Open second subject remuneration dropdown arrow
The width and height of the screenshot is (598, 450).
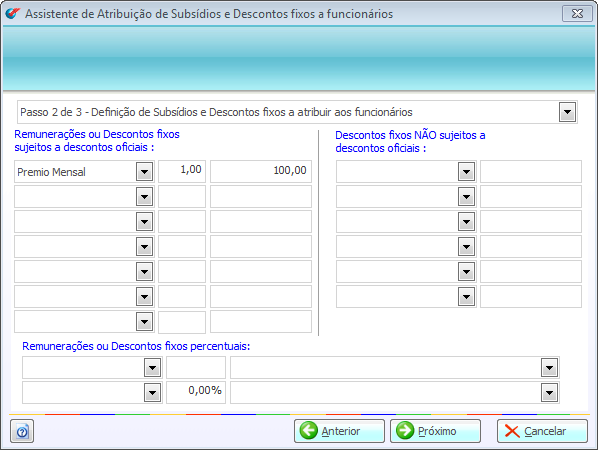coord(145,197)
